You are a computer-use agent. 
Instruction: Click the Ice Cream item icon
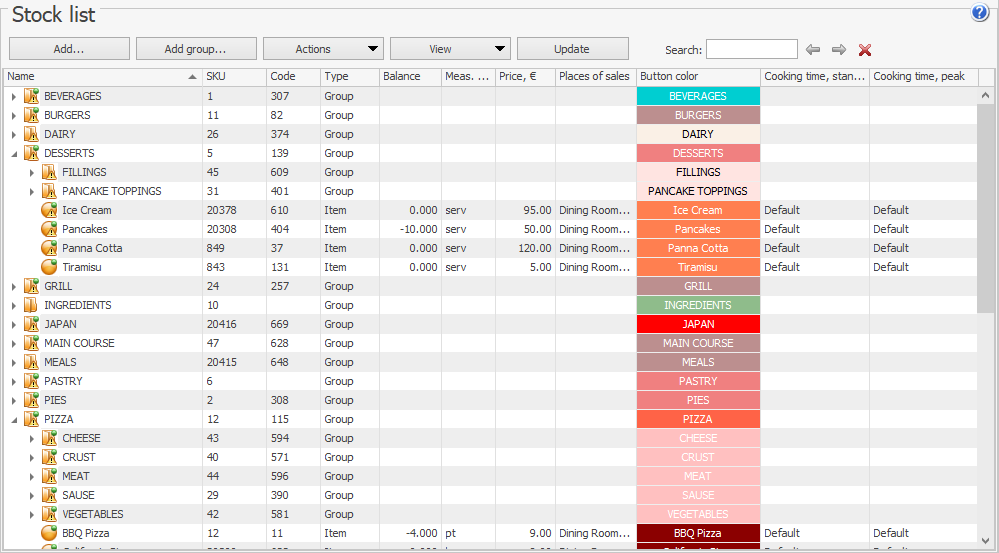click(x=49, y=210)
